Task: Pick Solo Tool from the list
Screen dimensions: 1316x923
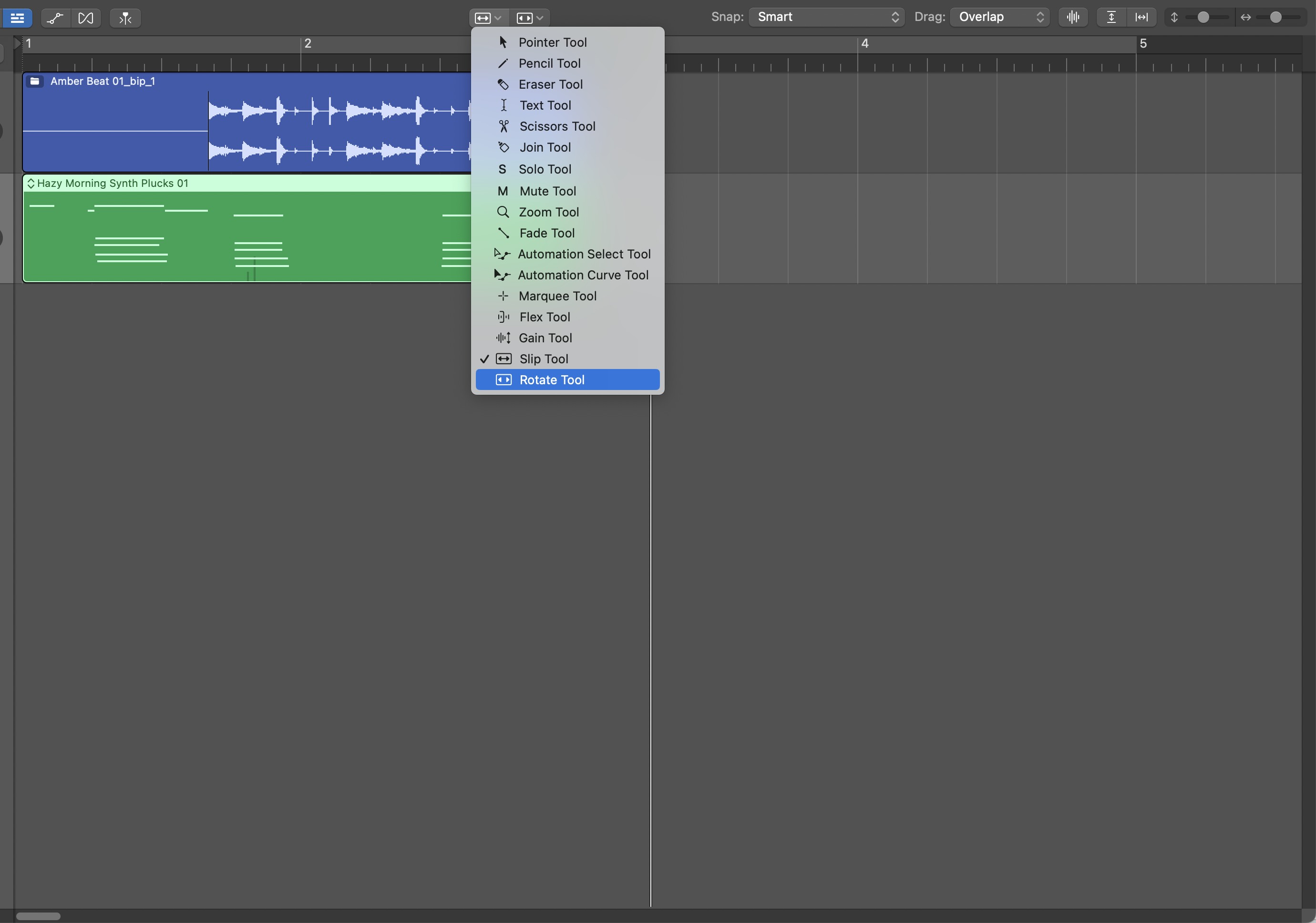Action: [567, 170]
